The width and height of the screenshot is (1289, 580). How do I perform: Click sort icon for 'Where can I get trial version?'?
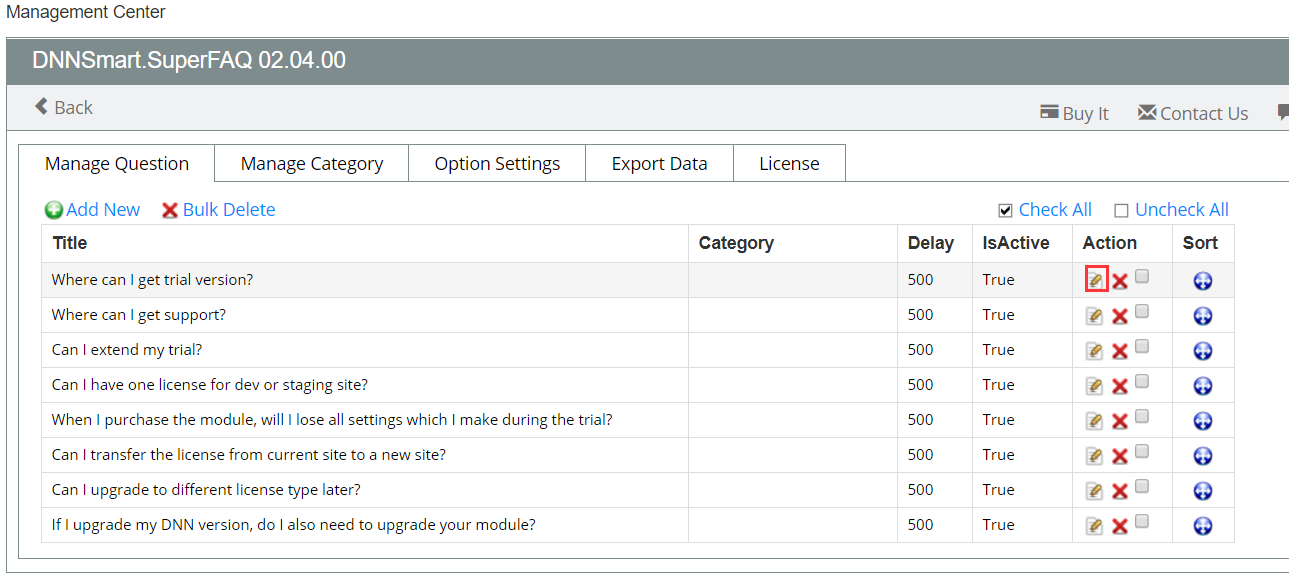(1203, 281)
